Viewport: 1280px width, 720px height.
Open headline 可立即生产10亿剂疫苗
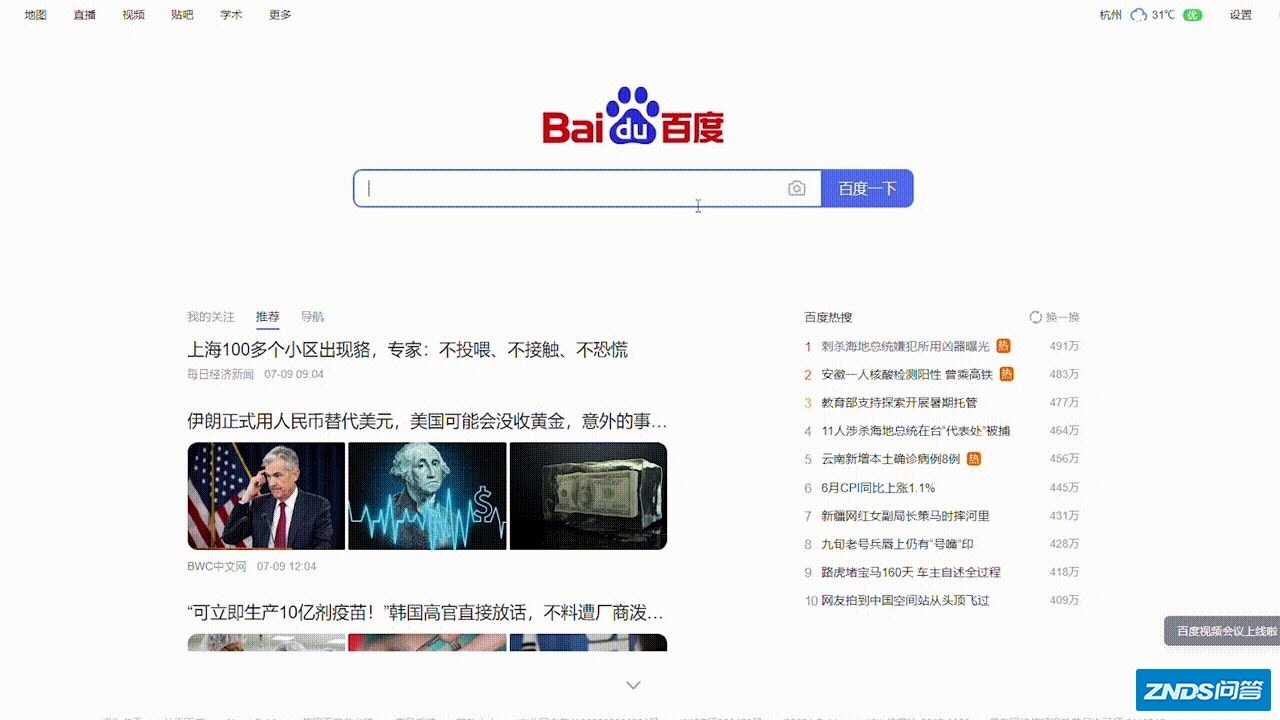click(425, 612)
